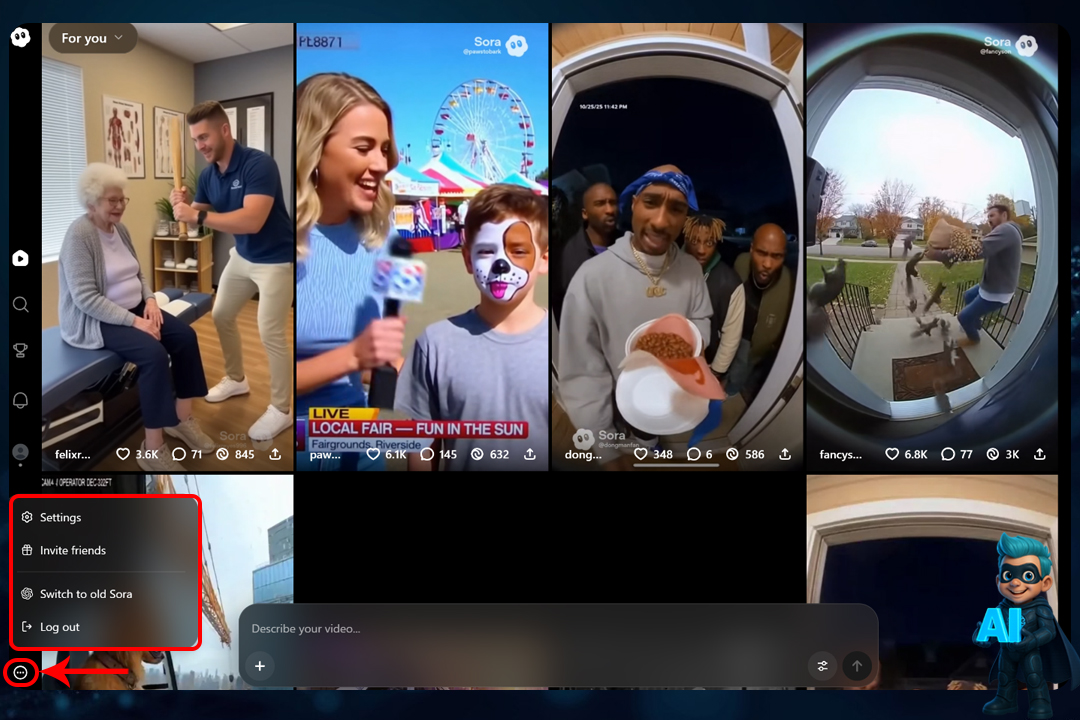Open the video feed icon in sidebar
The height and width of the screenshot is (720, 1080).
click(x=20, y=259)
